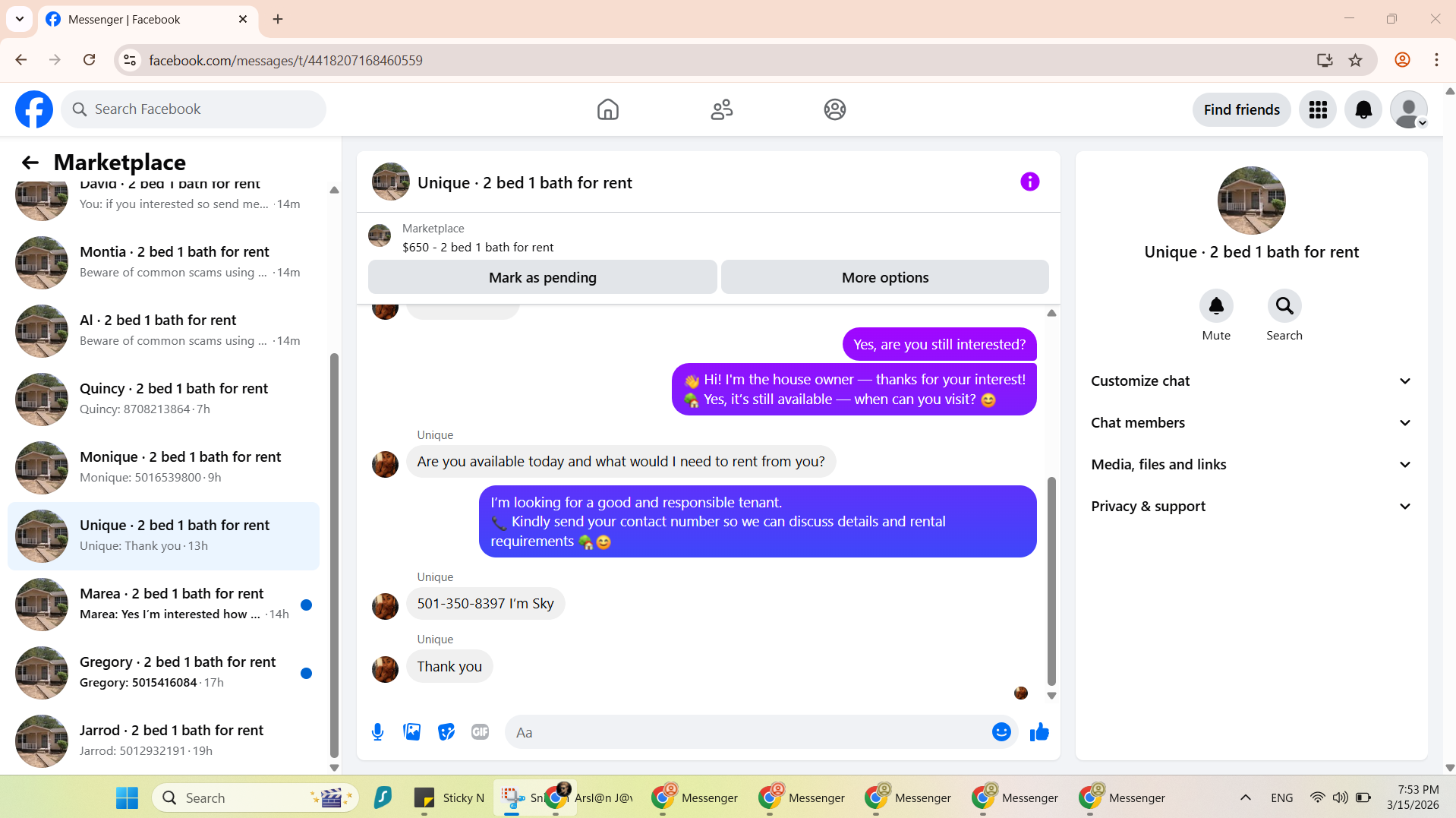Search in conversation using magnifier icon
This screenshot has width=1456, height=818.
point(1284,306)
